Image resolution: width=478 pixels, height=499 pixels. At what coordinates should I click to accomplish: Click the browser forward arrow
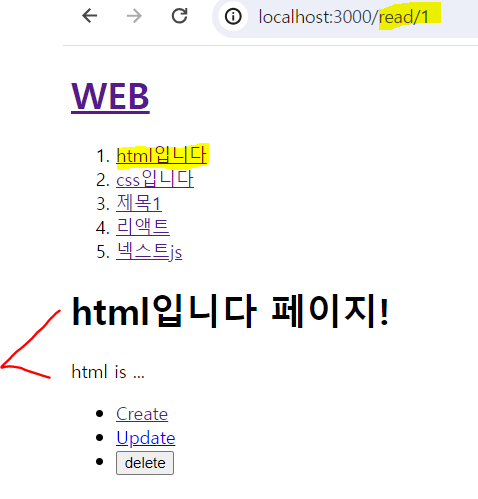click(x=134, y=16)
